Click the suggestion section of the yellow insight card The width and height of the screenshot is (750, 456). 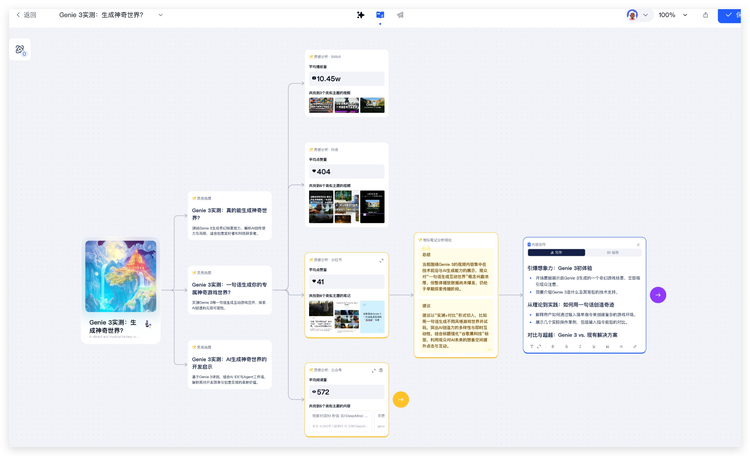pos(456,325)
